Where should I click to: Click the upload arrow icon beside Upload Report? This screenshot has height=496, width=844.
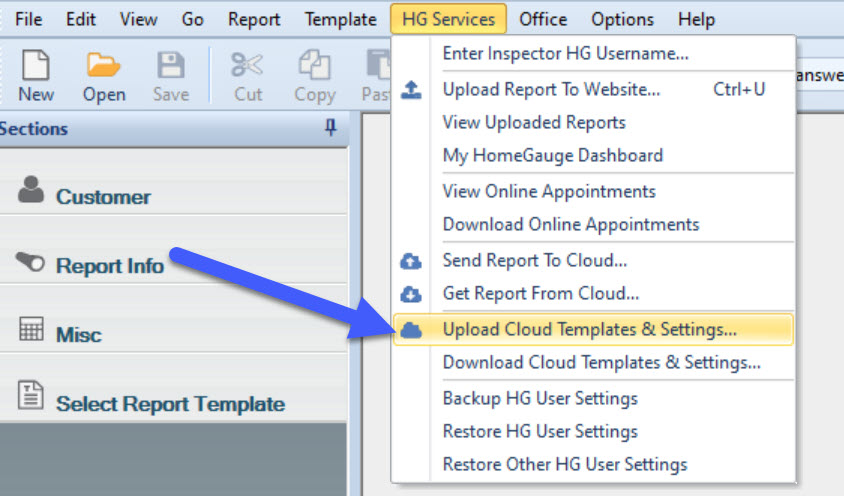click(x=411, y=89)
